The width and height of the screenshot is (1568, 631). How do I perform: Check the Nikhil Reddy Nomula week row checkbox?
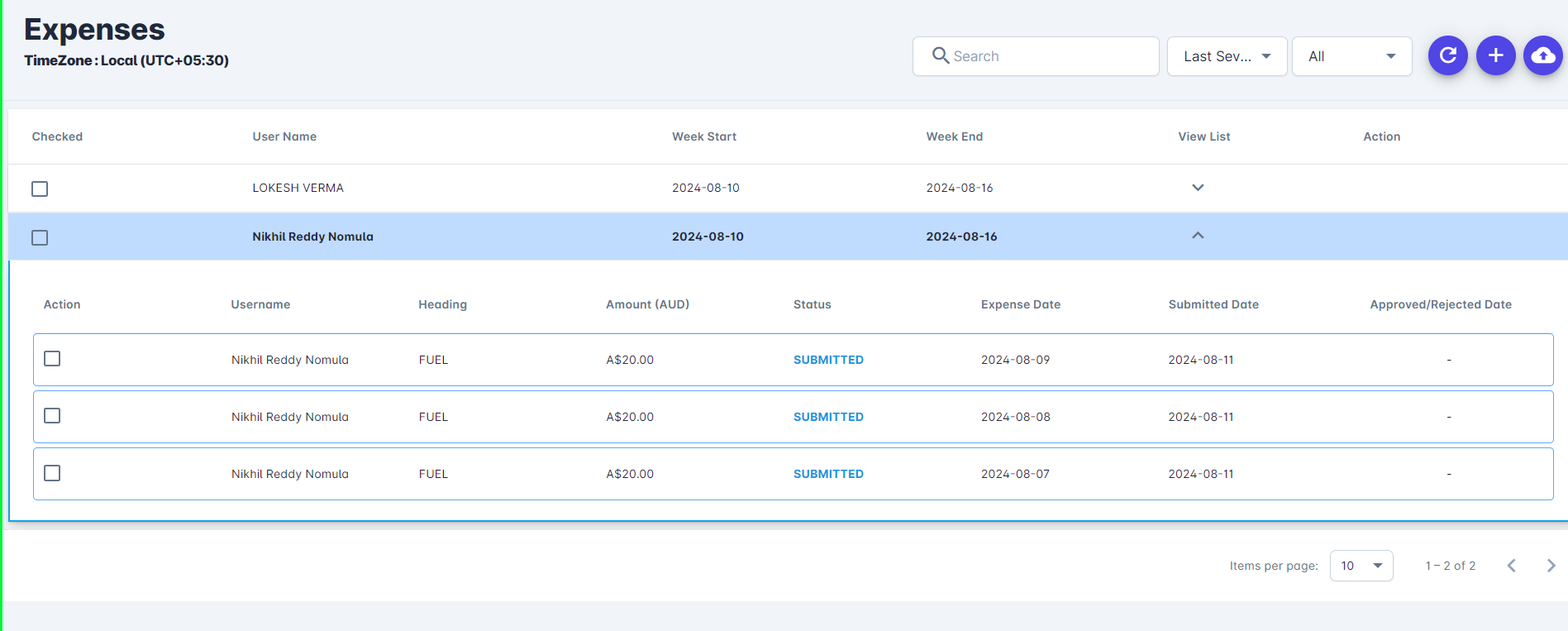(40, 237)
